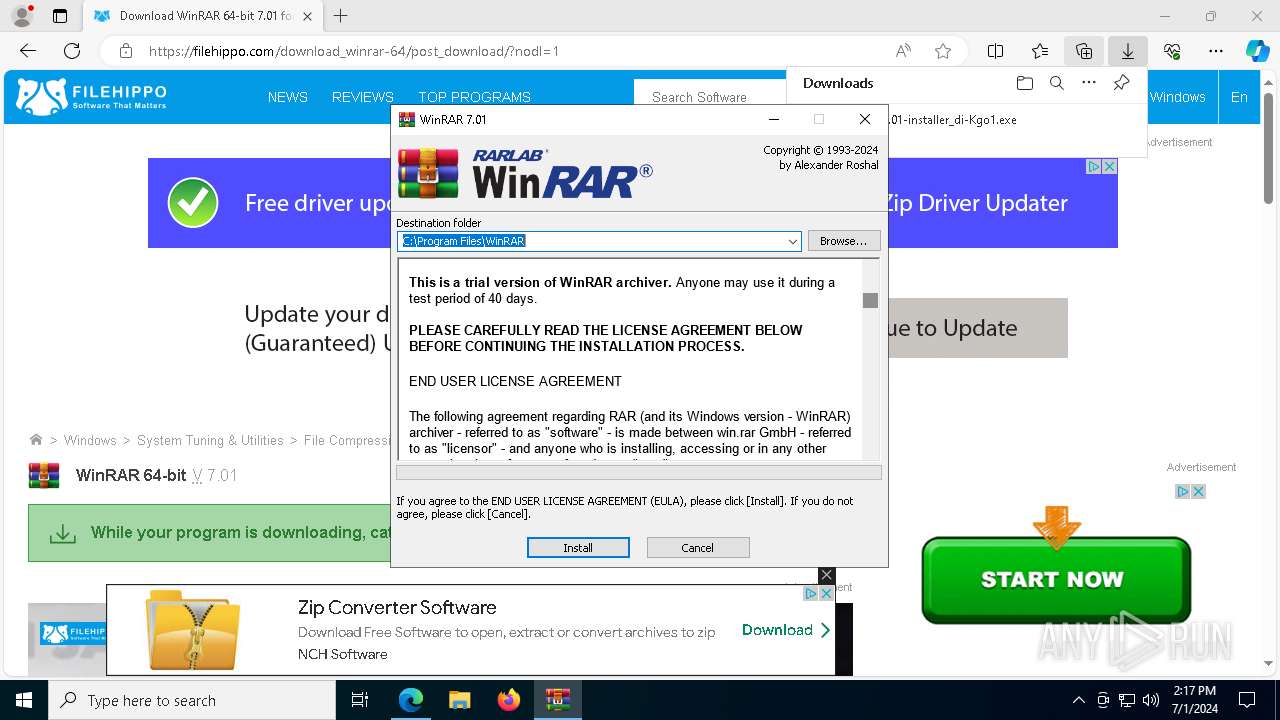Click START NOW advertisement button
This screenshot has height=720, width=1280.
tap(1056, 579)
